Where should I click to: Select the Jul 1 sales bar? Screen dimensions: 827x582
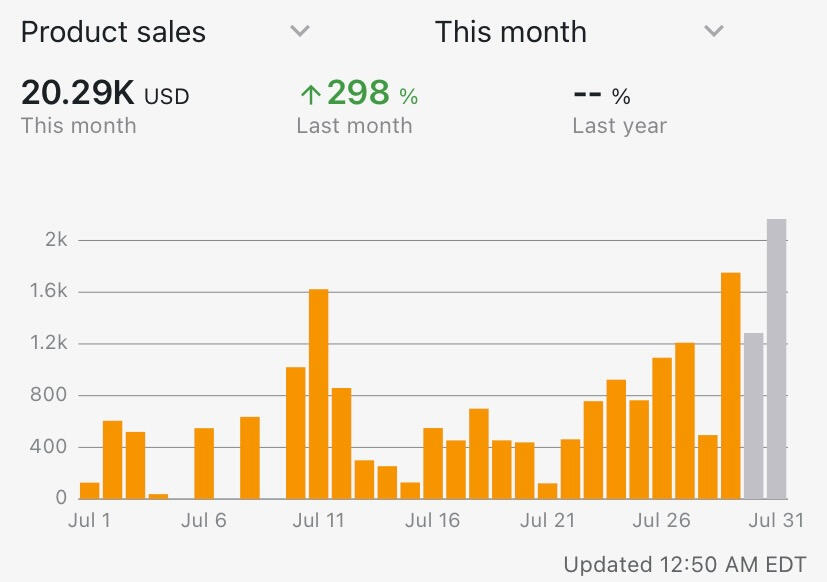90,490
